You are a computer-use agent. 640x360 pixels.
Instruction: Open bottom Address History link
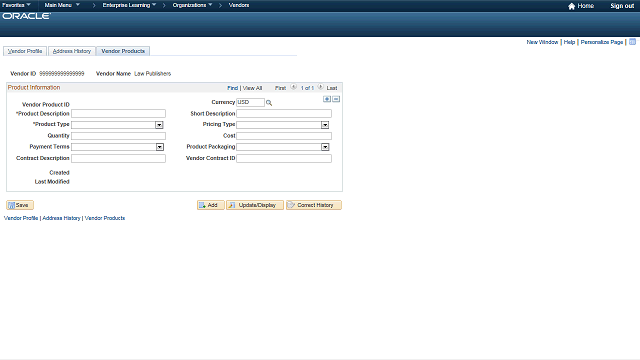(x=61, y=218)
